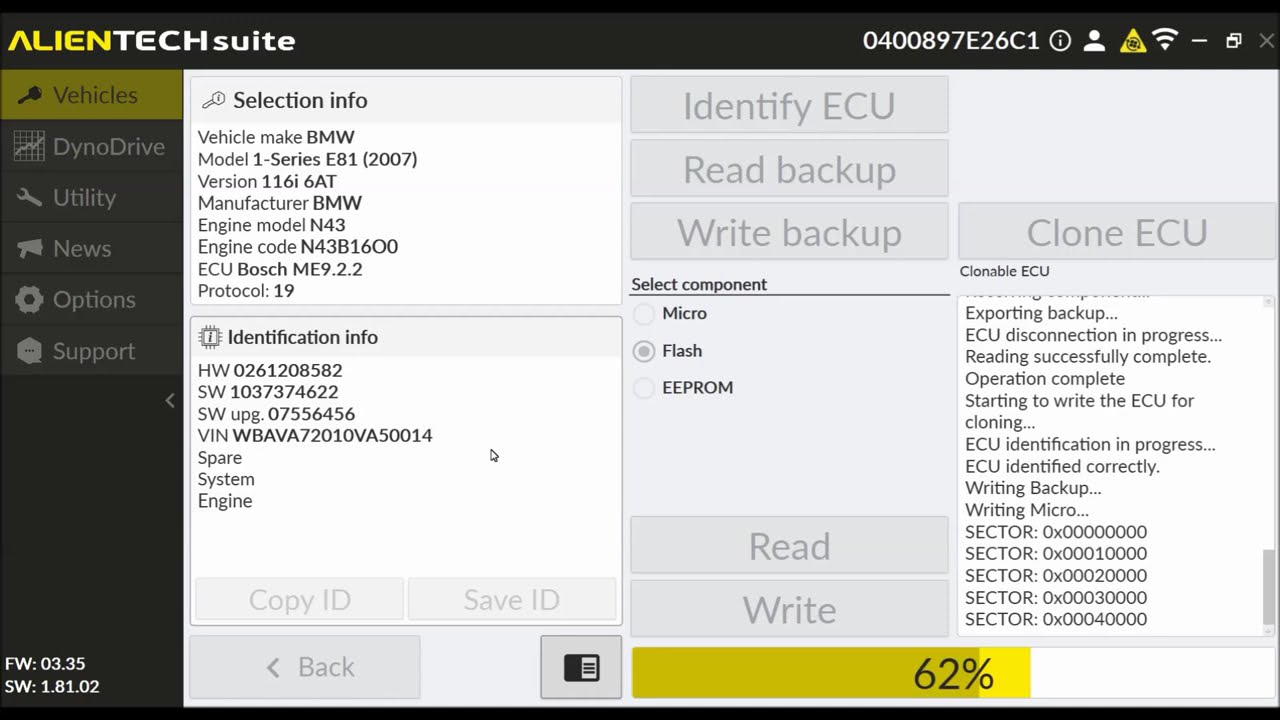Click the Engine code N43B16O0 line

point(298,247)
